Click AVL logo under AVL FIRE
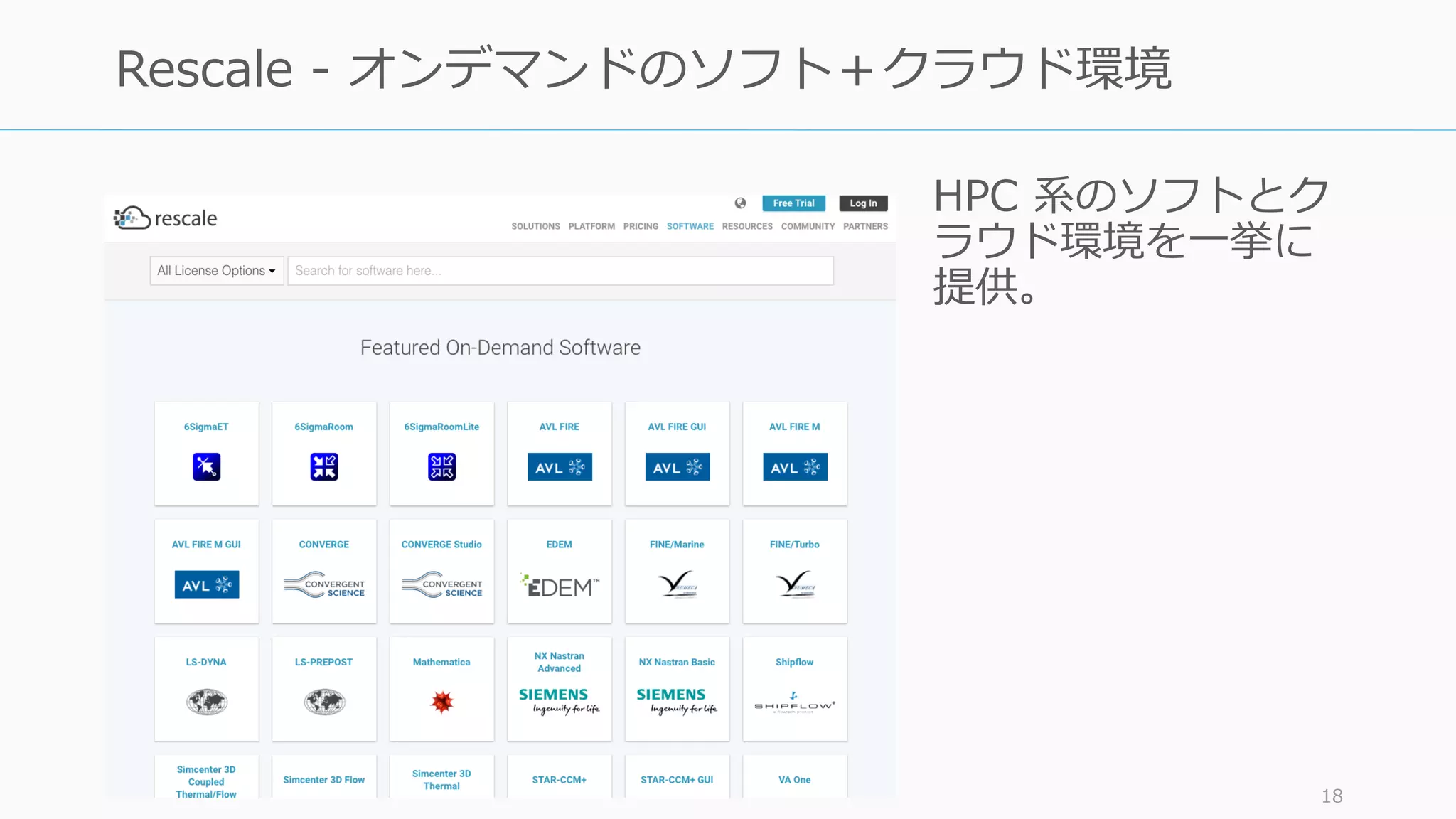The height and width of the screenshot is (819, 1456). coord(560,467)
